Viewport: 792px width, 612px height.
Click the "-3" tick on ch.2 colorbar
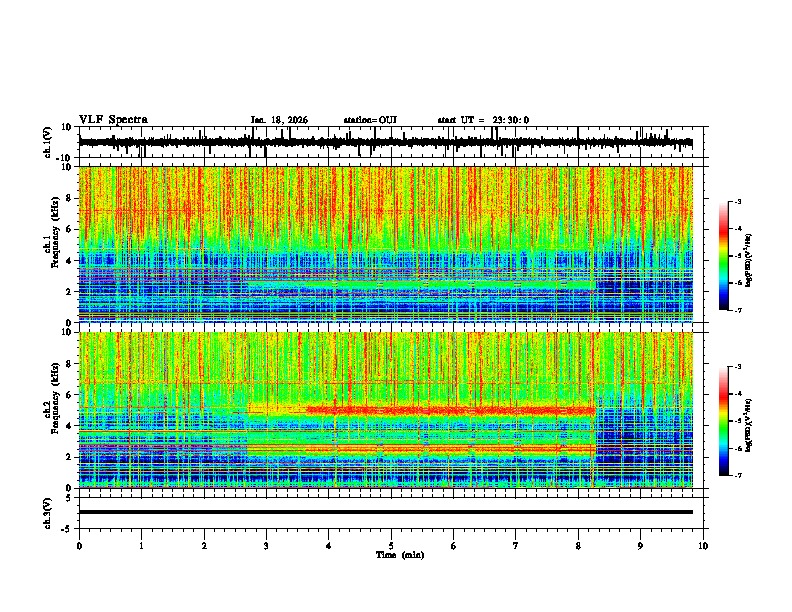point(738,366)
